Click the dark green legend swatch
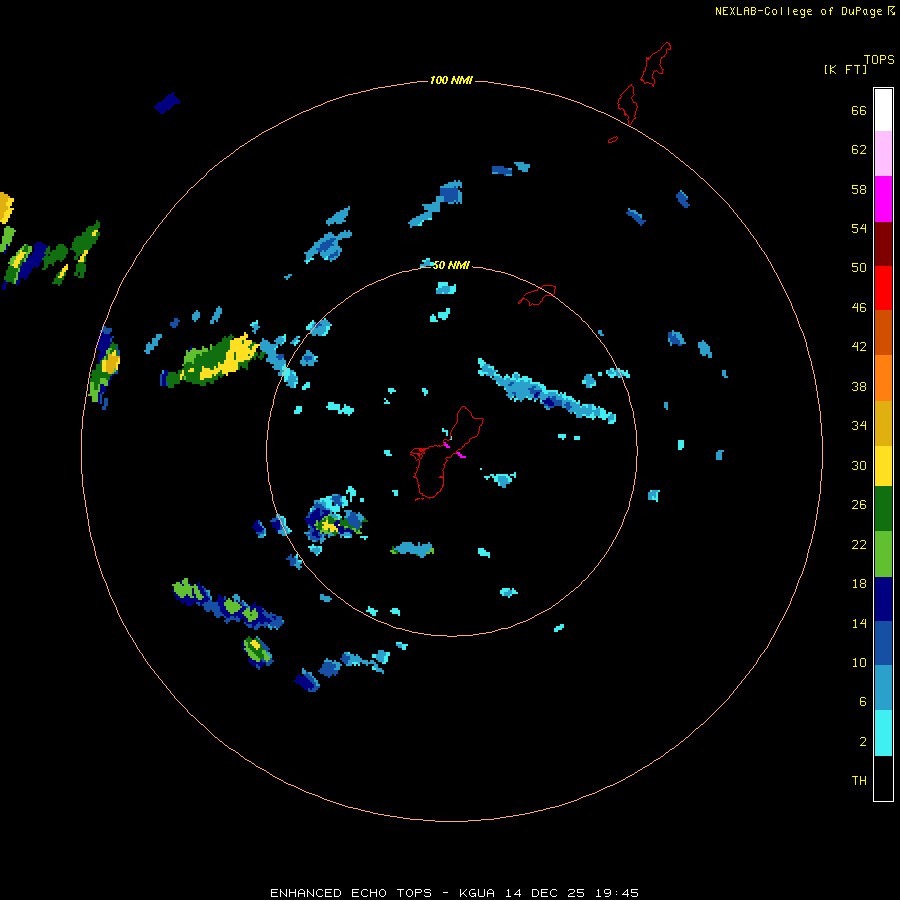Viewport: 900px width, 900px height. coord(883,509)
